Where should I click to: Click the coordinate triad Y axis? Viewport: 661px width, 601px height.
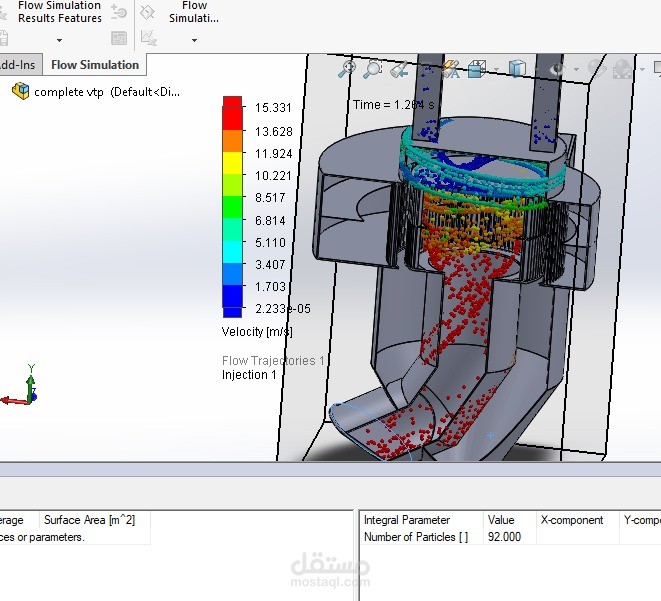(x=31, y=381)
